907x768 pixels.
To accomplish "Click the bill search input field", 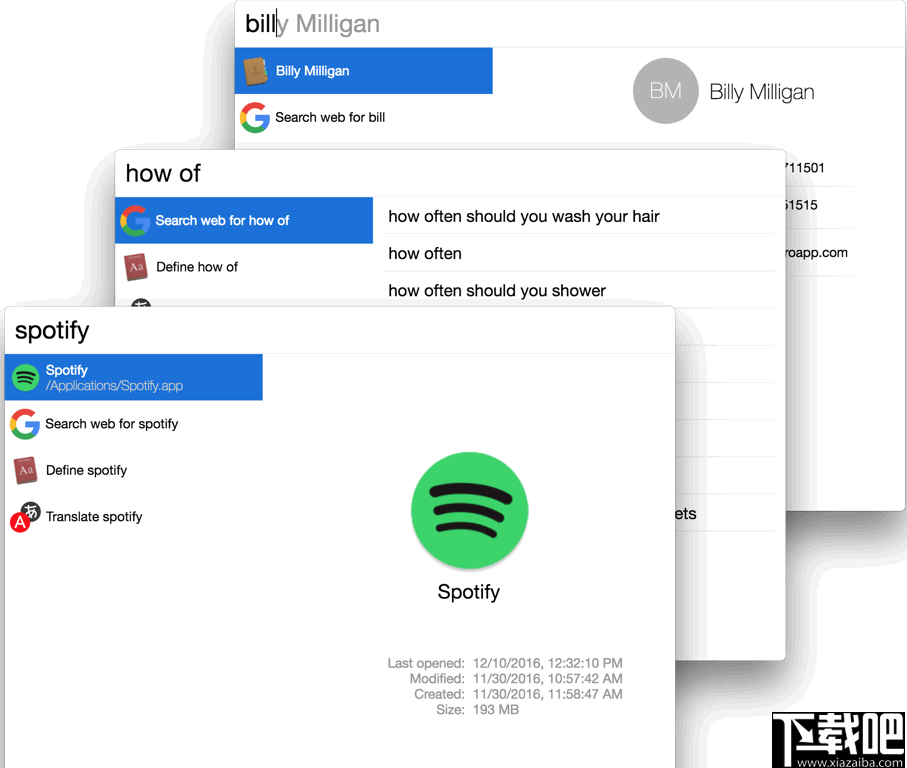I will click(x=570, y=24).
